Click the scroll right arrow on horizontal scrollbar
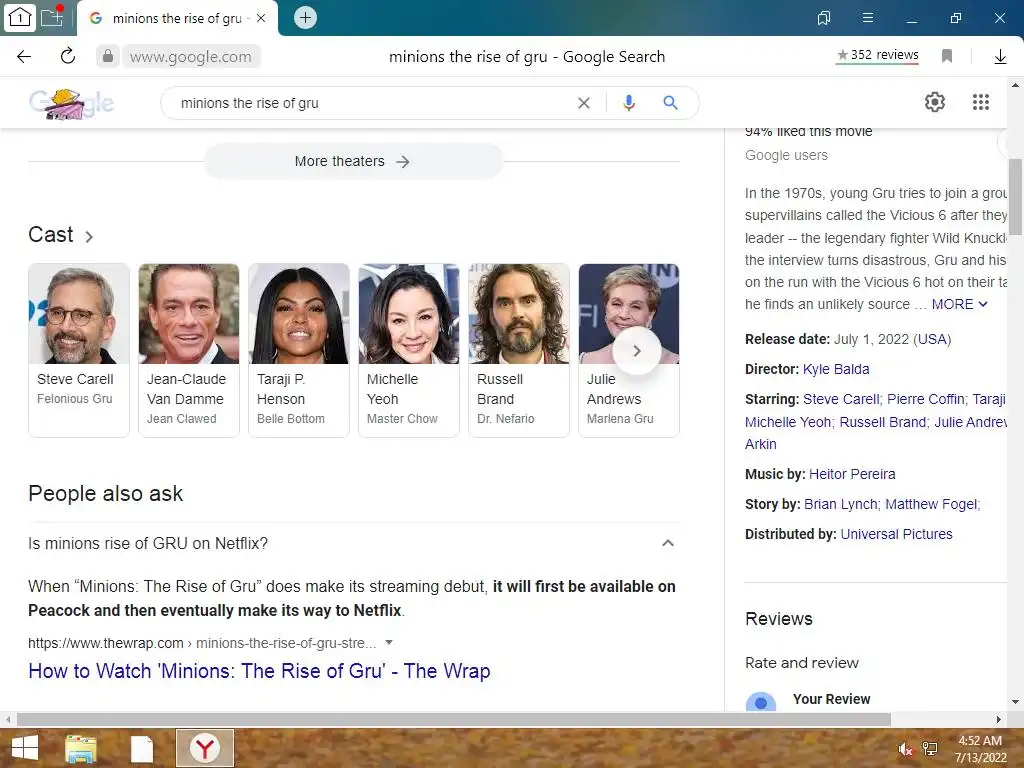1024x768 pixels. click(x=999, y=720)
